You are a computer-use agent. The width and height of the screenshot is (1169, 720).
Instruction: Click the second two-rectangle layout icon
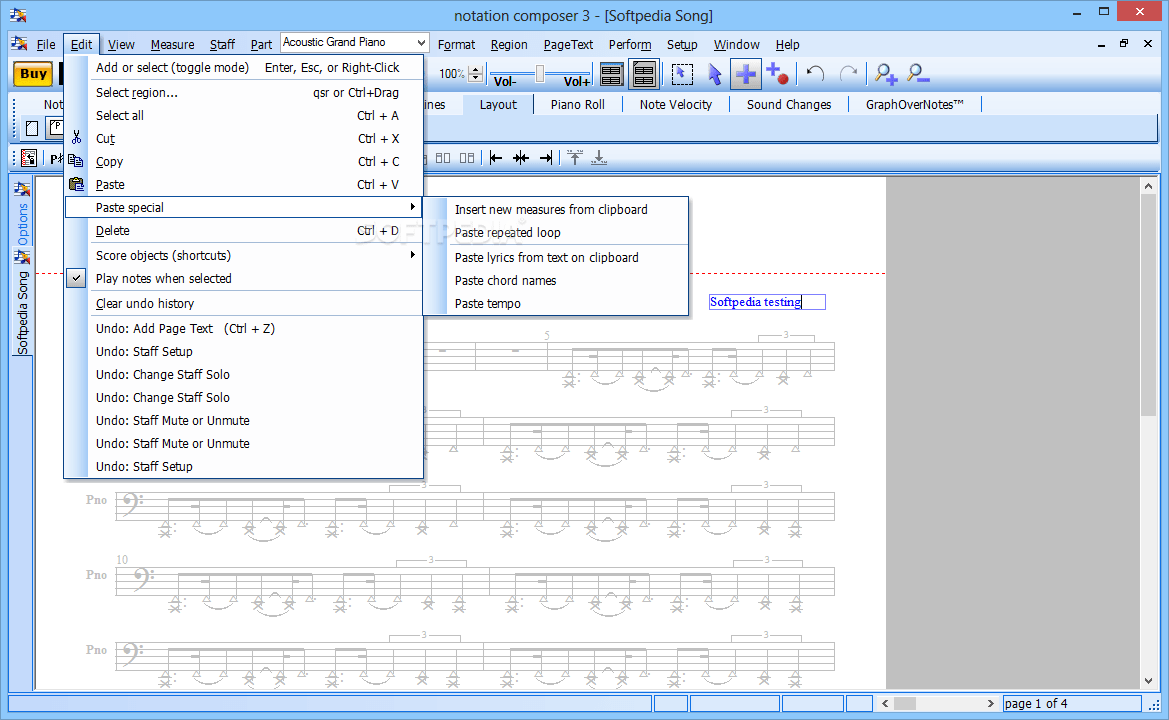point(467,158)
